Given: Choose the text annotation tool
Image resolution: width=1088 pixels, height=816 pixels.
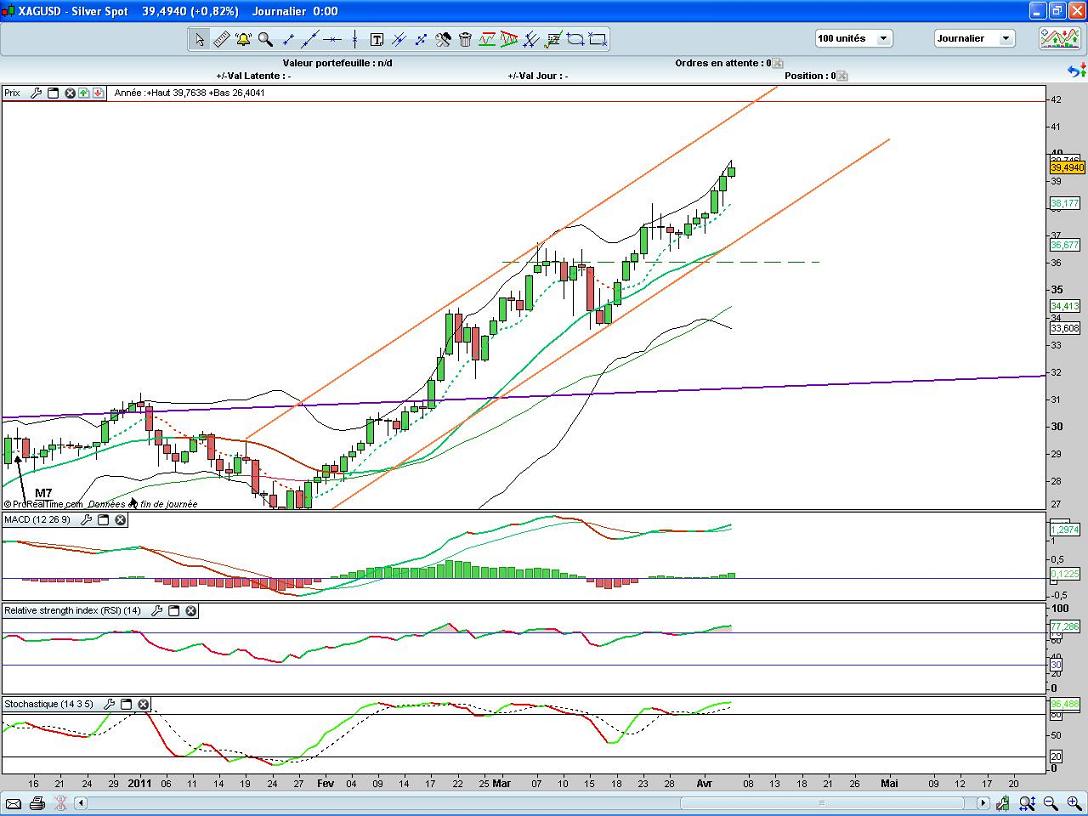Looking at the screenshot, I should click(377, 40).
